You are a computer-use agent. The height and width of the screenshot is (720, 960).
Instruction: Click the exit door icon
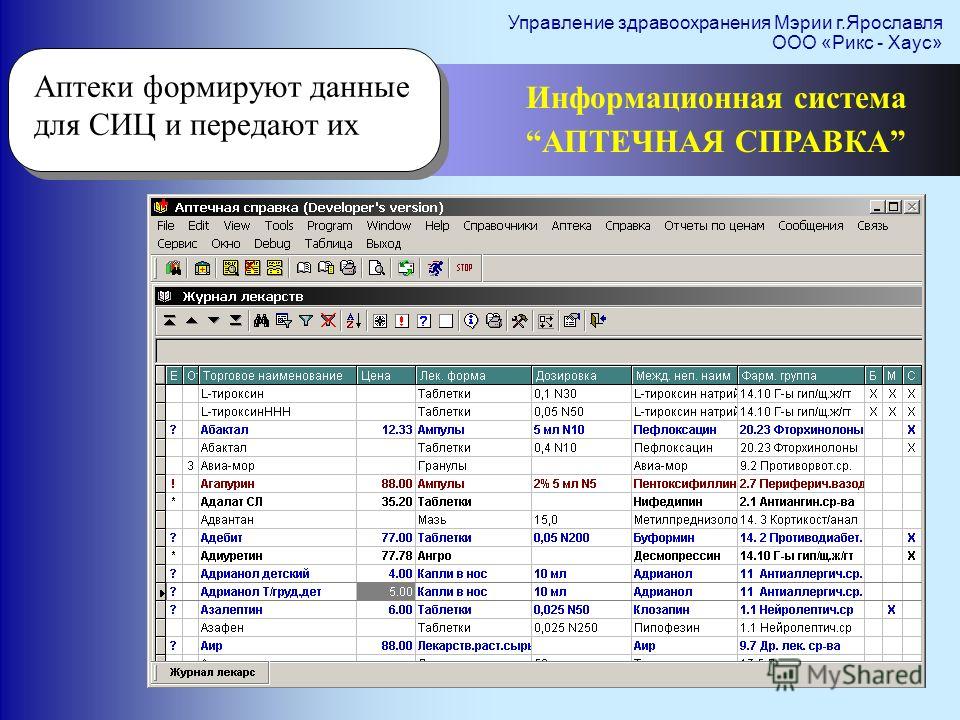pos(598,320)
